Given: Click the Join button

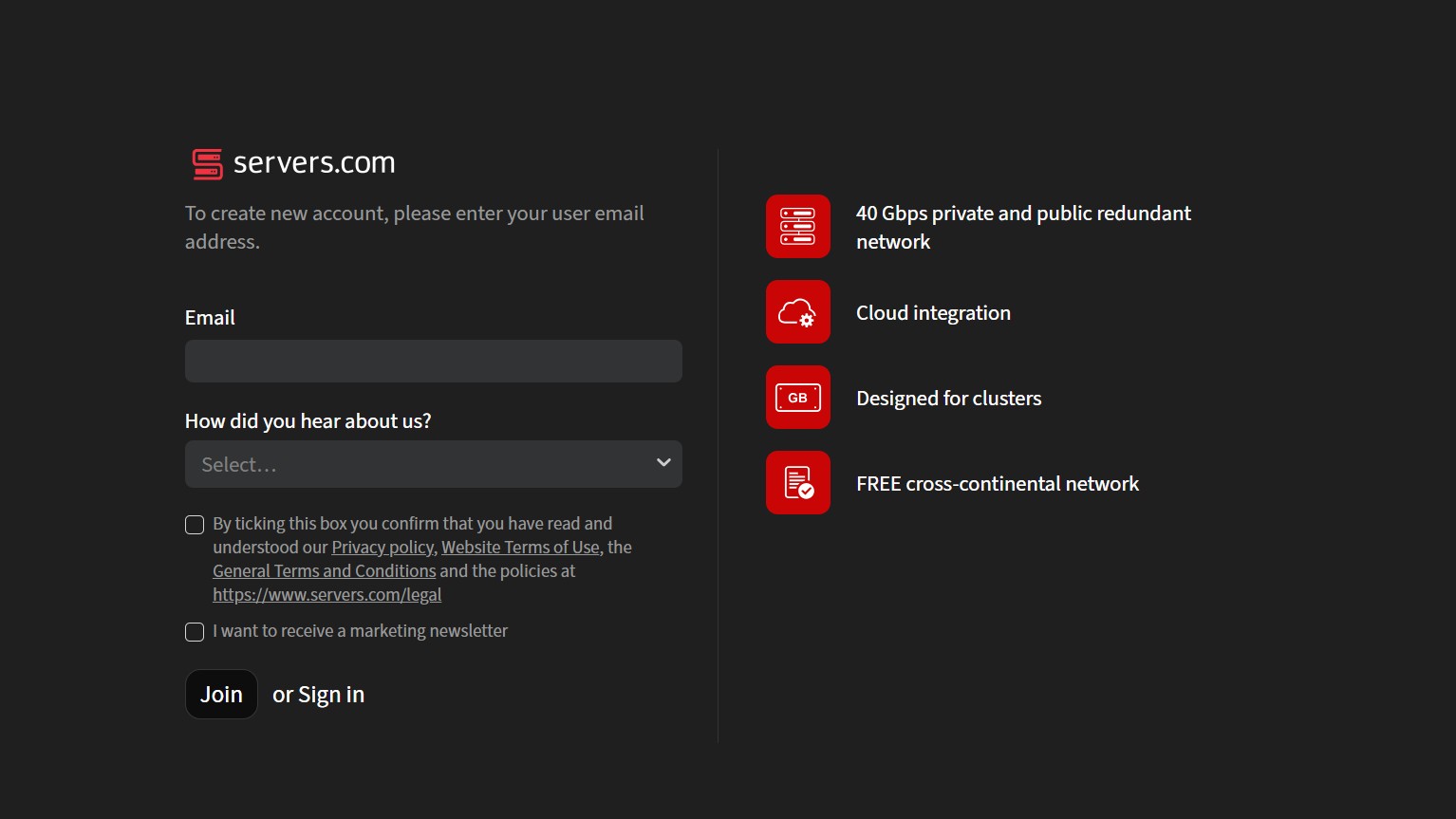Looking at the screenshot, I should coord(221,695).
